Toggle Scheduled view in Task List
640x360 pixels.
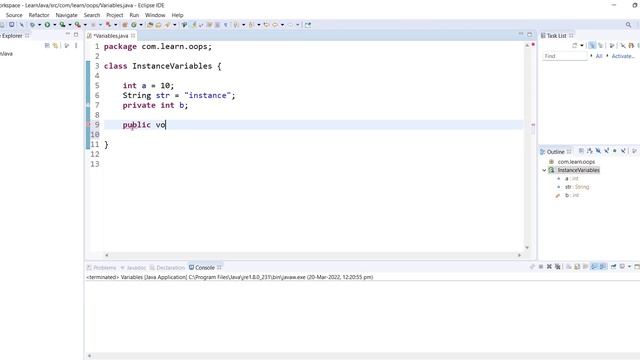[600, 45]
